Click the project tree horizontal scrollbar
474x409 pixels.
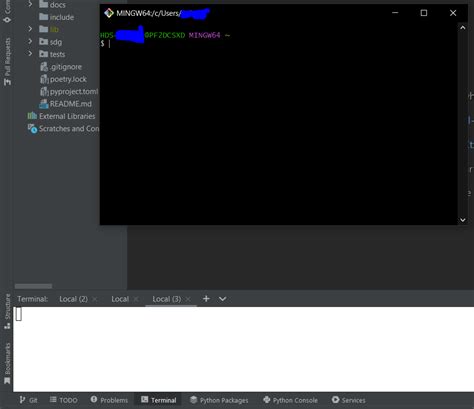point(33,286)
